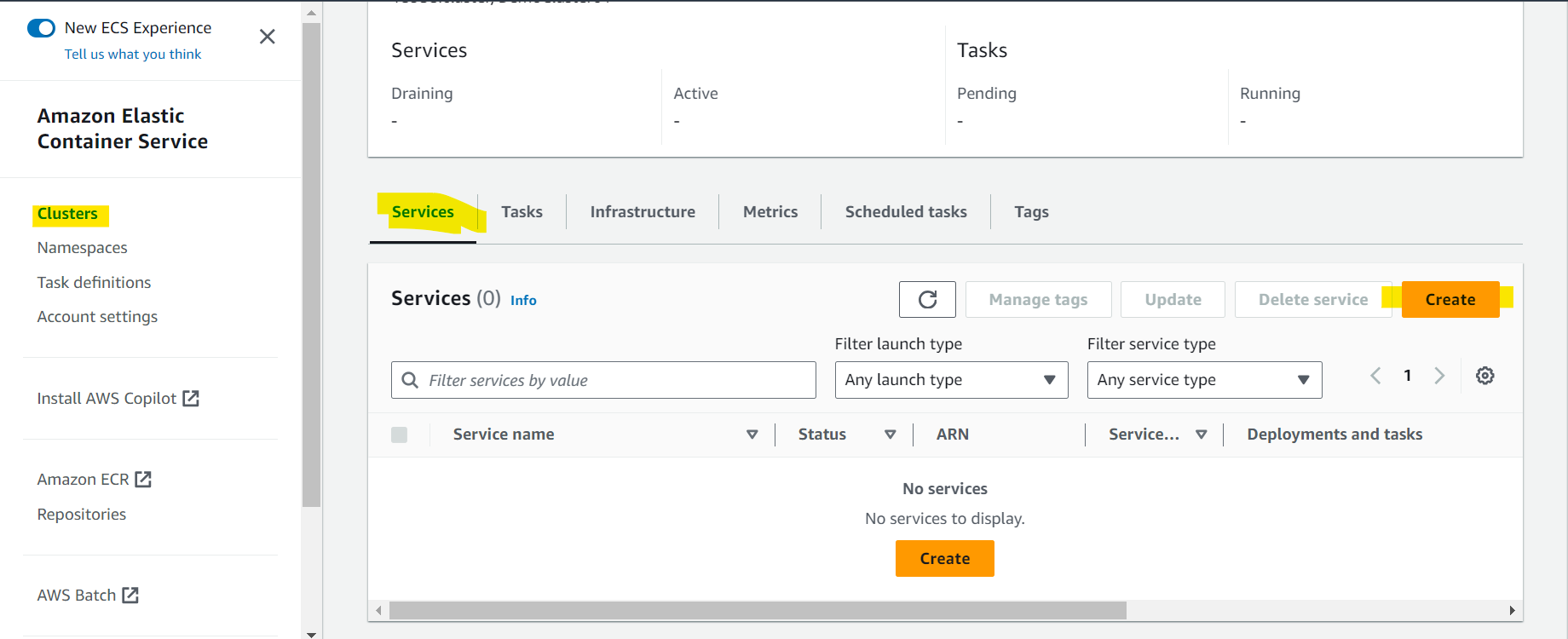Sort by Status column arrow
The image size is (1568, 639).
891,435
